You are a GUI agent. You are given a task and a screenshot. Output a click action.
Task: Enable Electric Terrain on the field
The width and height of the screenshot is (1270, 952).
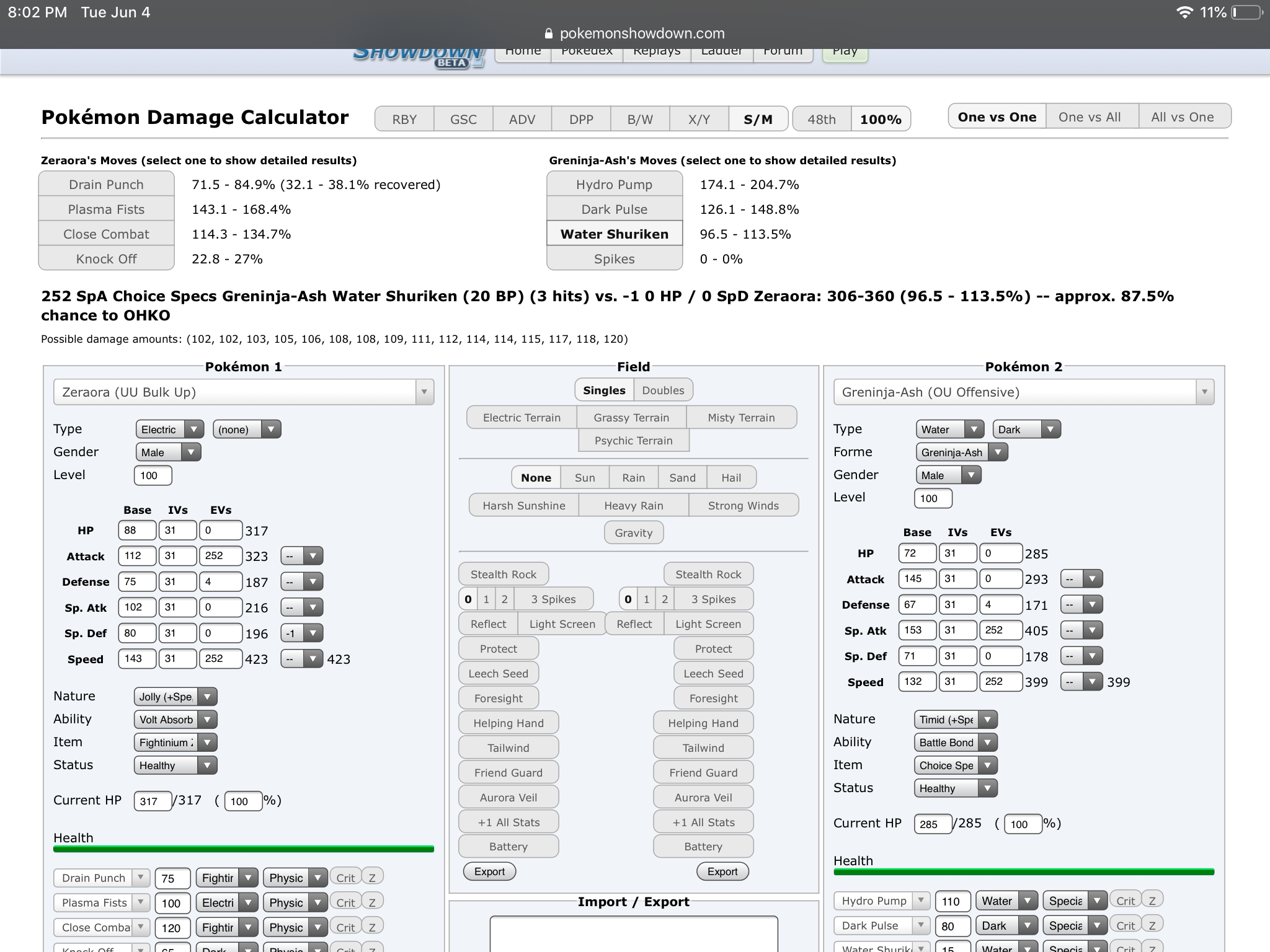pyautogui.click(x=522, y=417)
